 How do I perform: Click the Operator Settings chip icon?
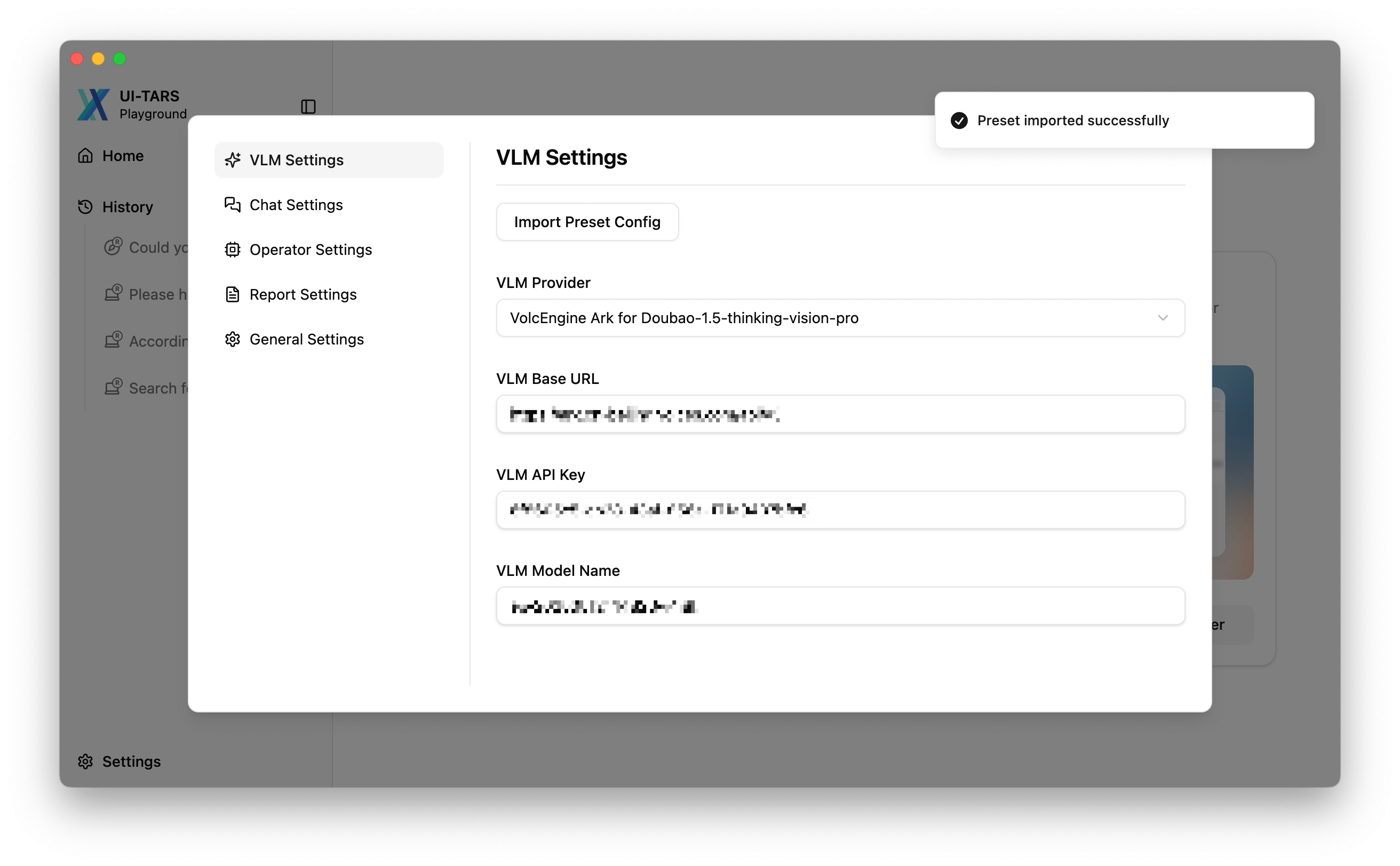(x=233, y=250)
